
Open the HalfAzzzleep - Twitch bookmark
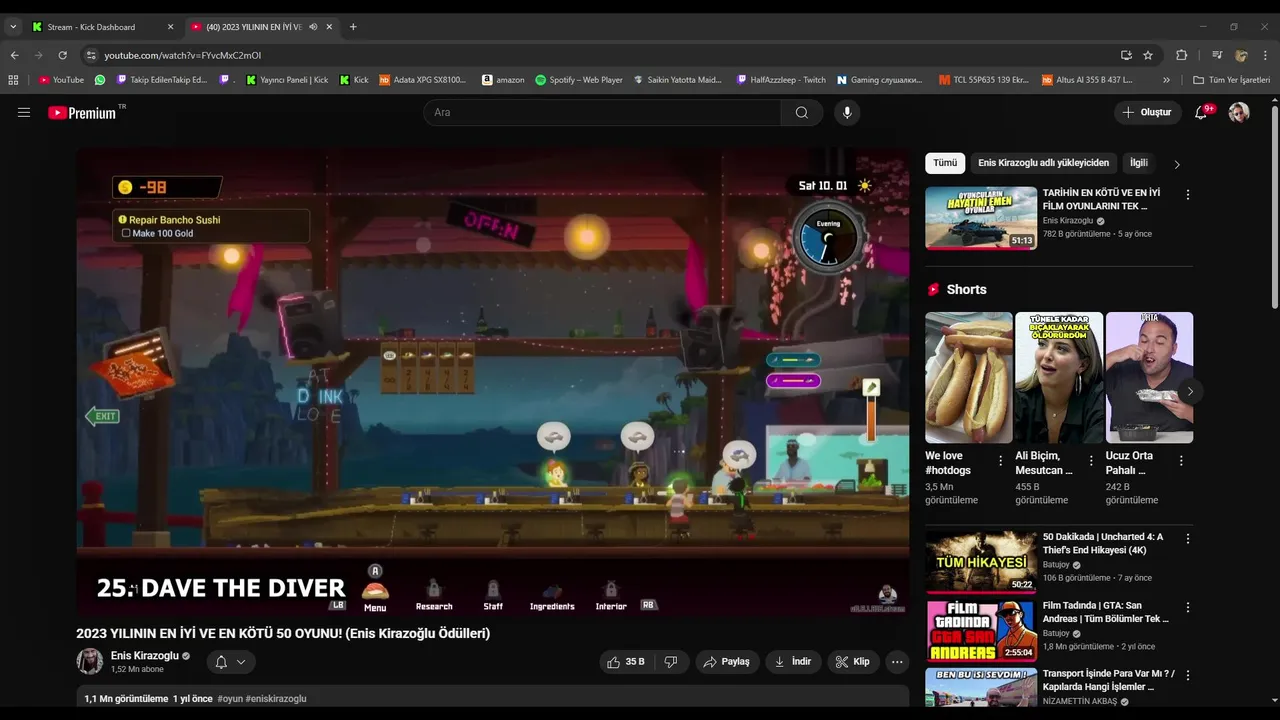click(x=781, y=80)
